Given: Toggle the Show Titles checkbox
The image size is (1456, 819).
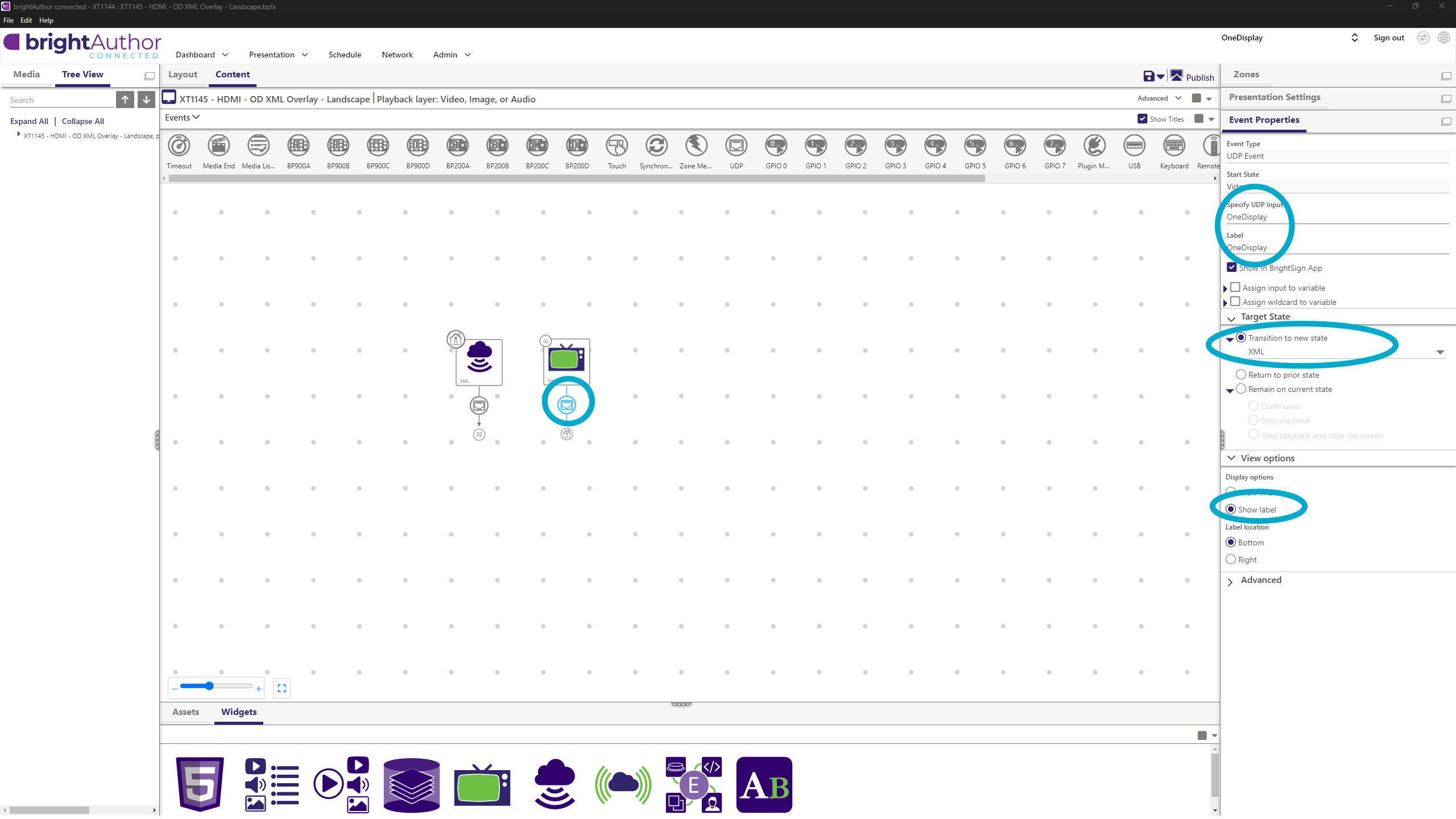Looking at the screenshot, I should tap(1142, 119).
